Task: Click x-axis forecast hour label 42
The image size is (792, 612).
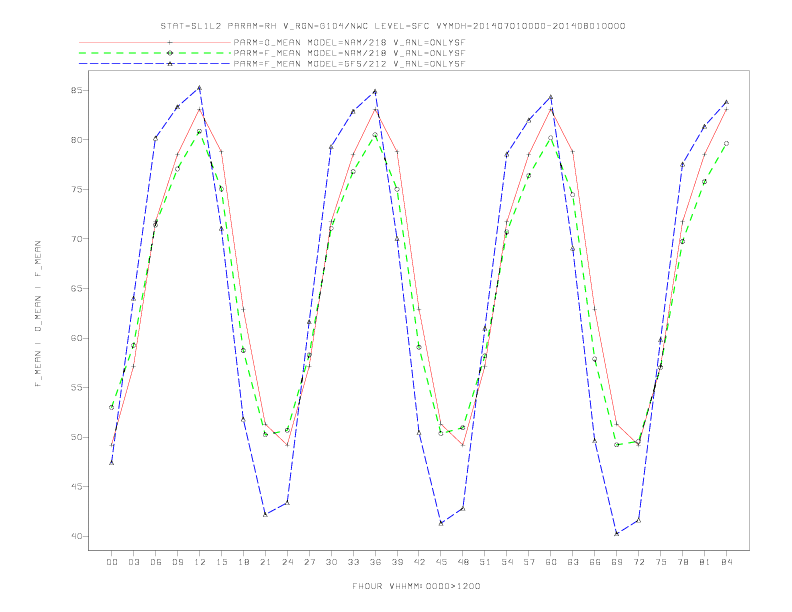Action: click(x=419, y=562)
